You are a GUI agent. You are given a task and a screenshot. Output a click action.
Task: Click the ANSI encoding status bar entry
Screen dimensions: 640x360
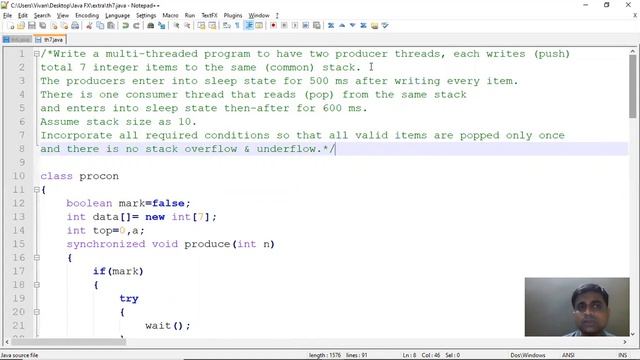click(x=568, y=355)
